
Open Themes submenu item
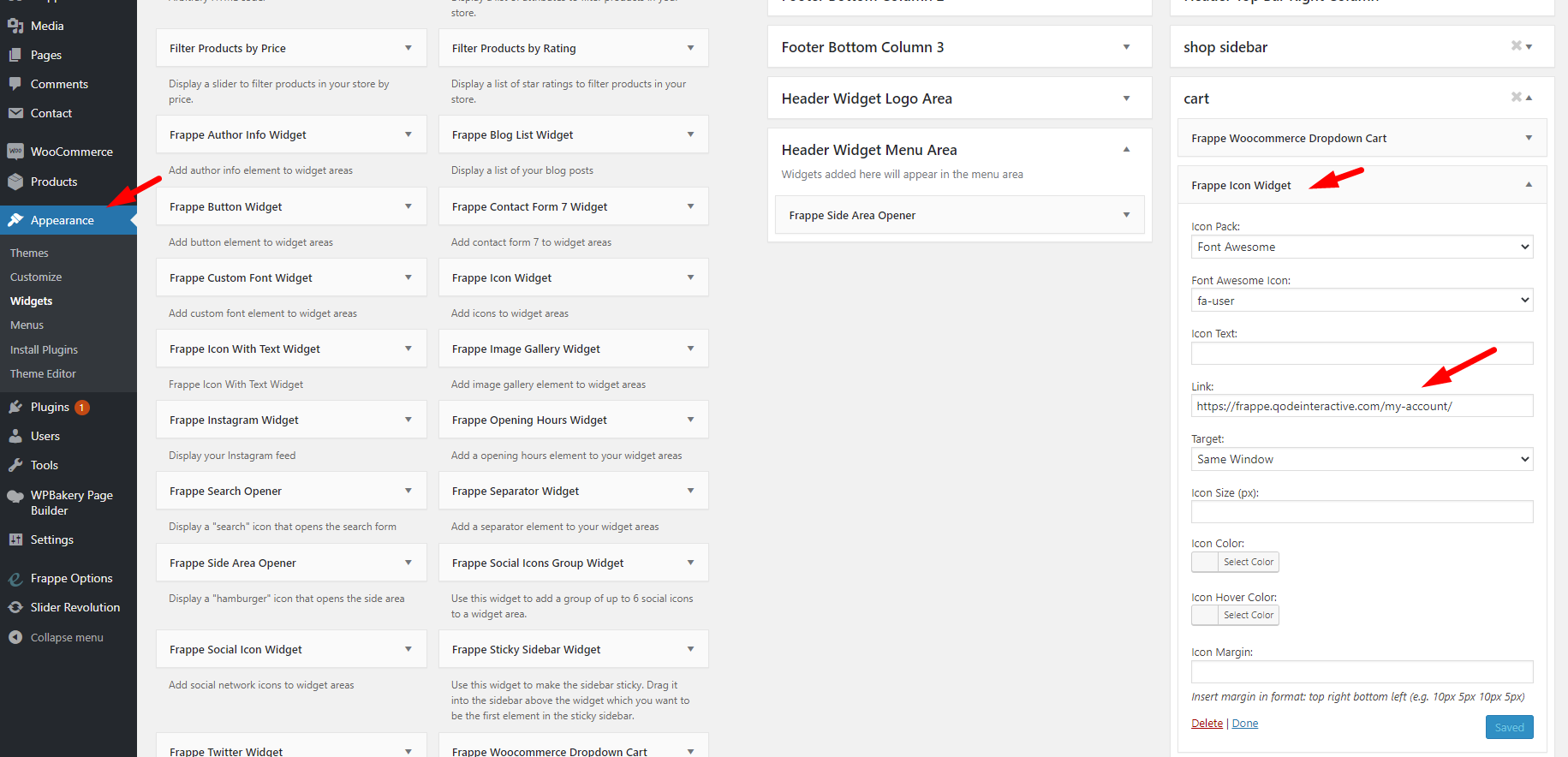[x=29, y=253]
